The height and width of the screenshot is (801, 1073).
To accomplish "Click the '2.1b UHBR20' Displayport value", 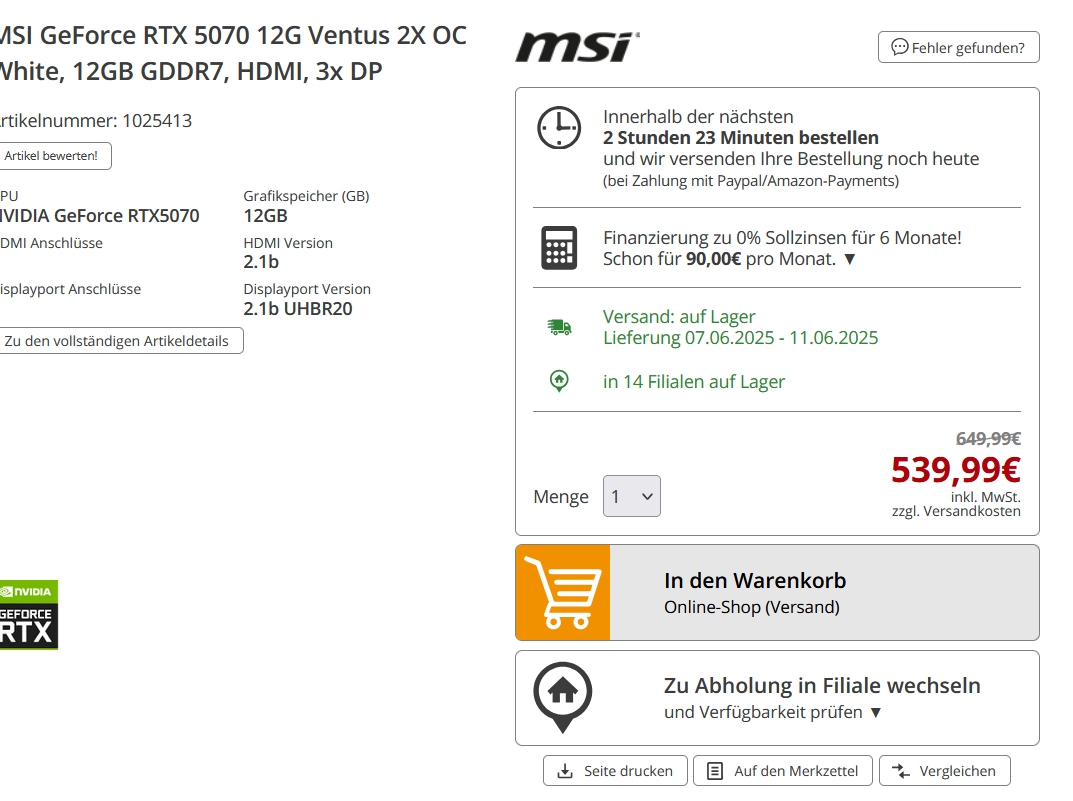I will 298,309.
